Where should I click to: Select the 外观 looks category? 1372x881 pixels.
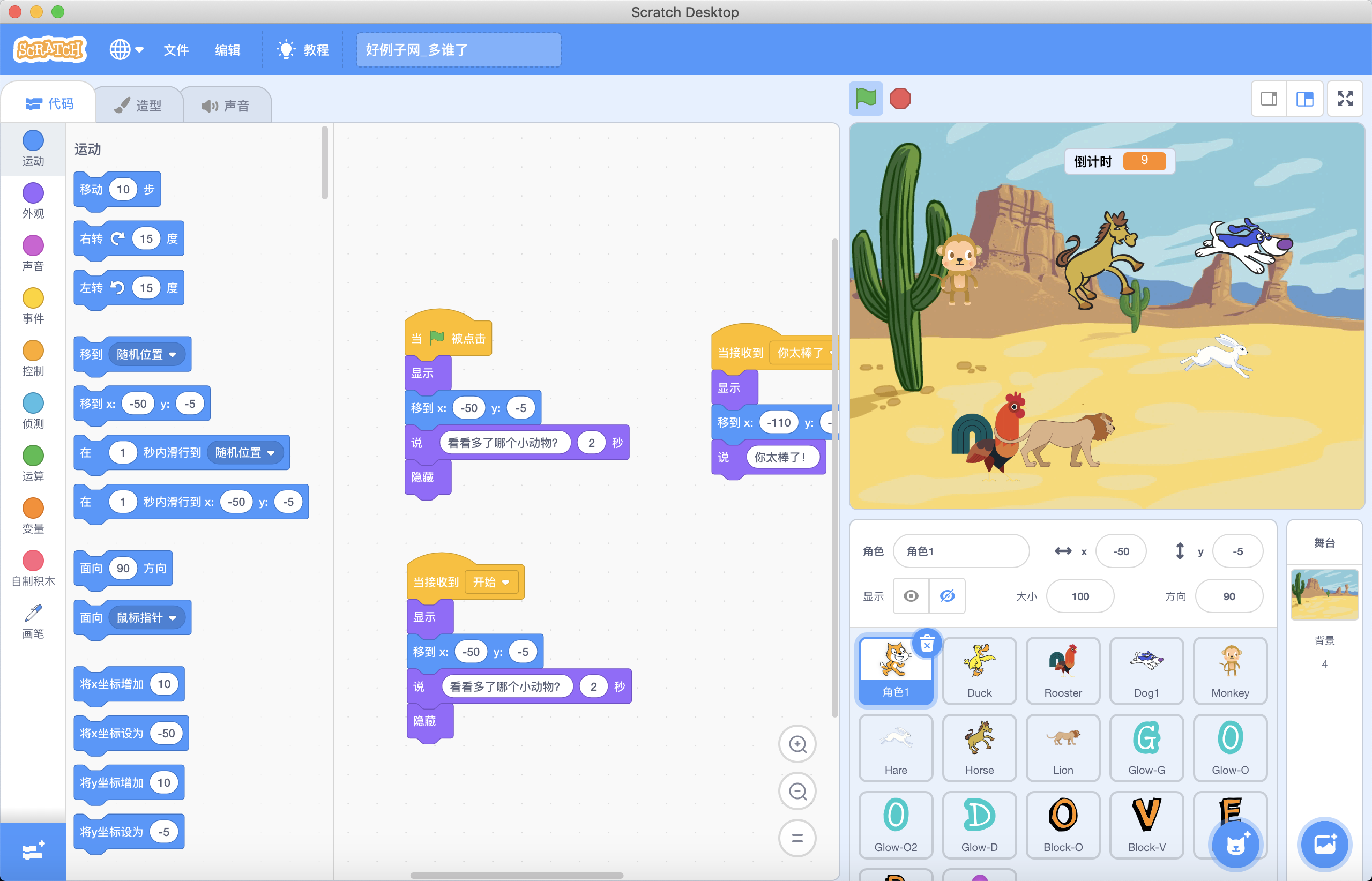33,201
